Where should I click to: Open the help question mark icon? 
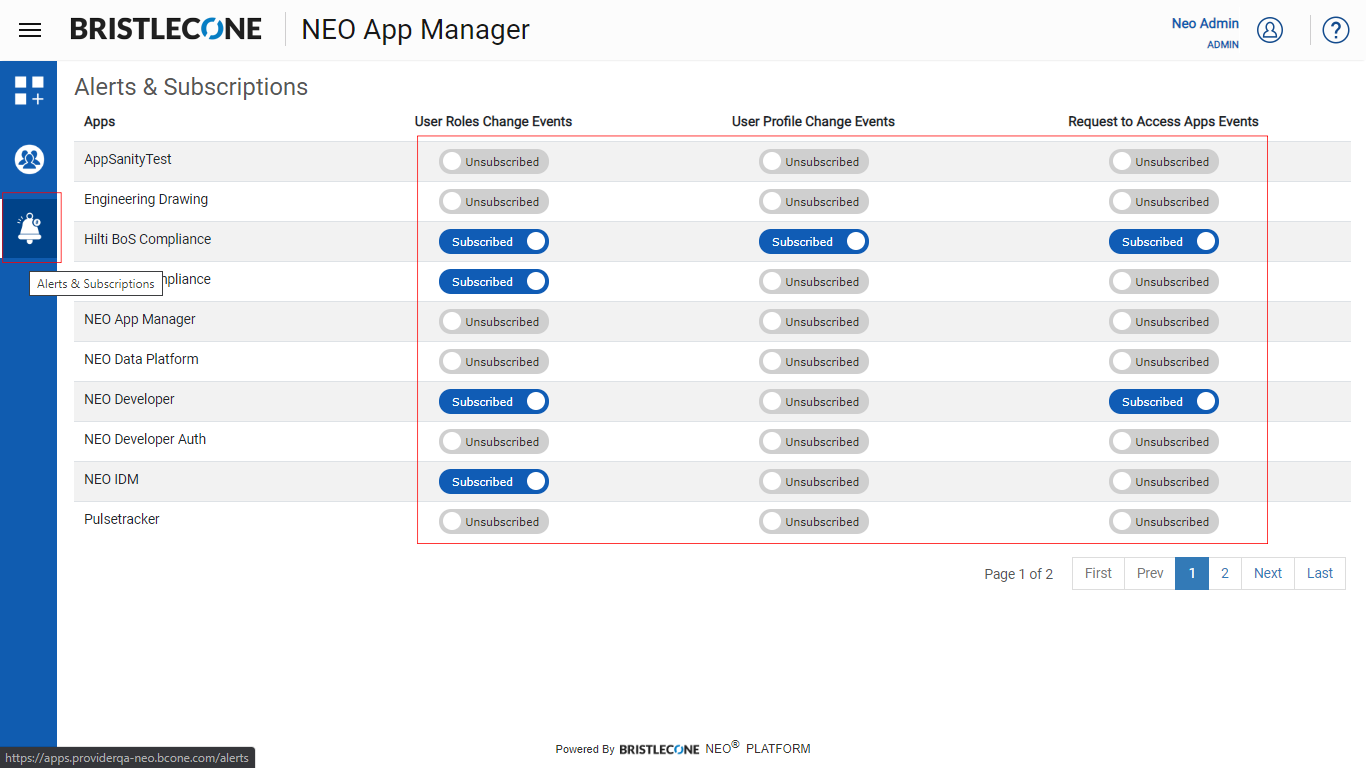(1336, 30)
